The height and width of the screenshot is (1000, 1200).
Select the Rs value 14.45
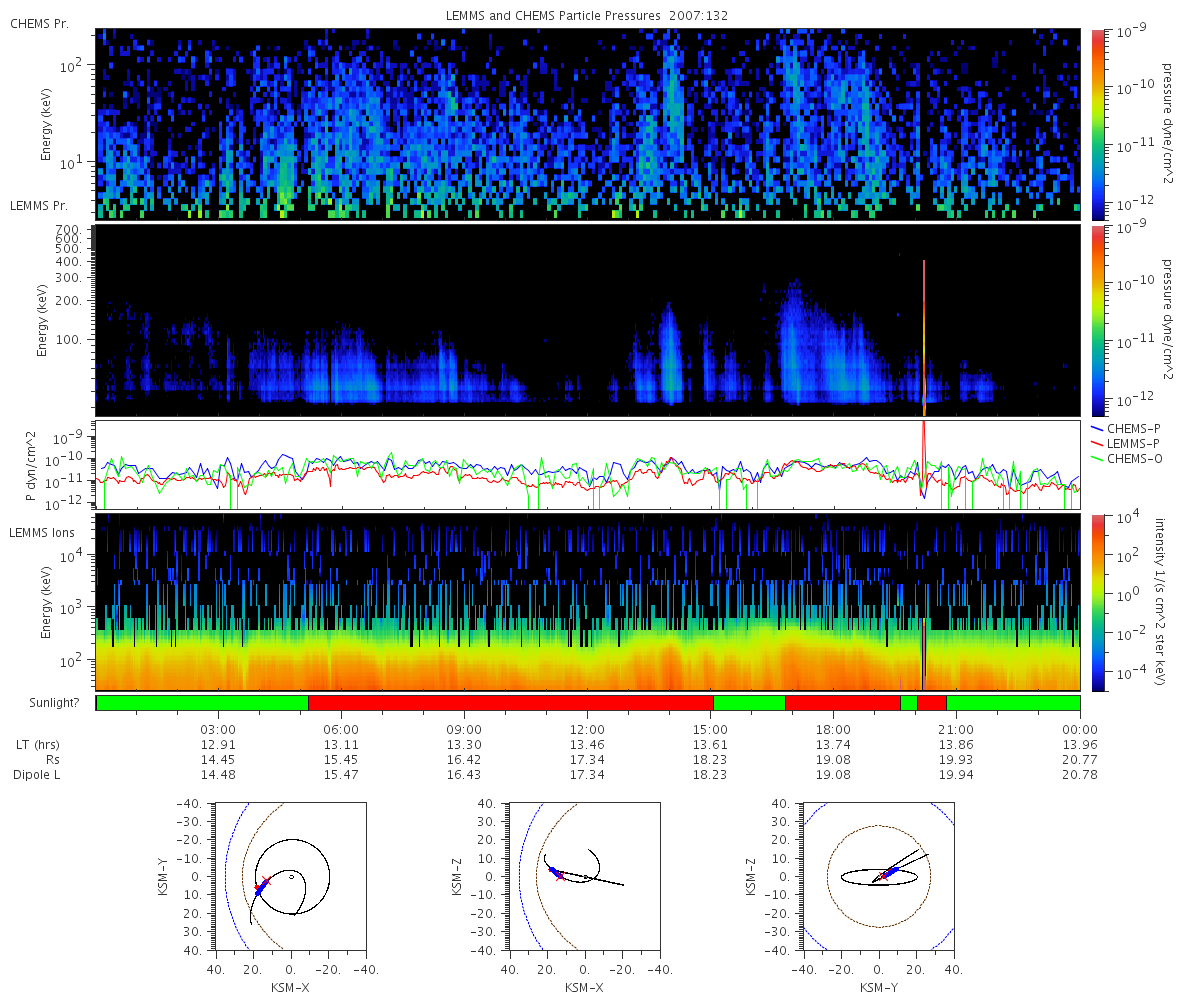pos(219,760)
